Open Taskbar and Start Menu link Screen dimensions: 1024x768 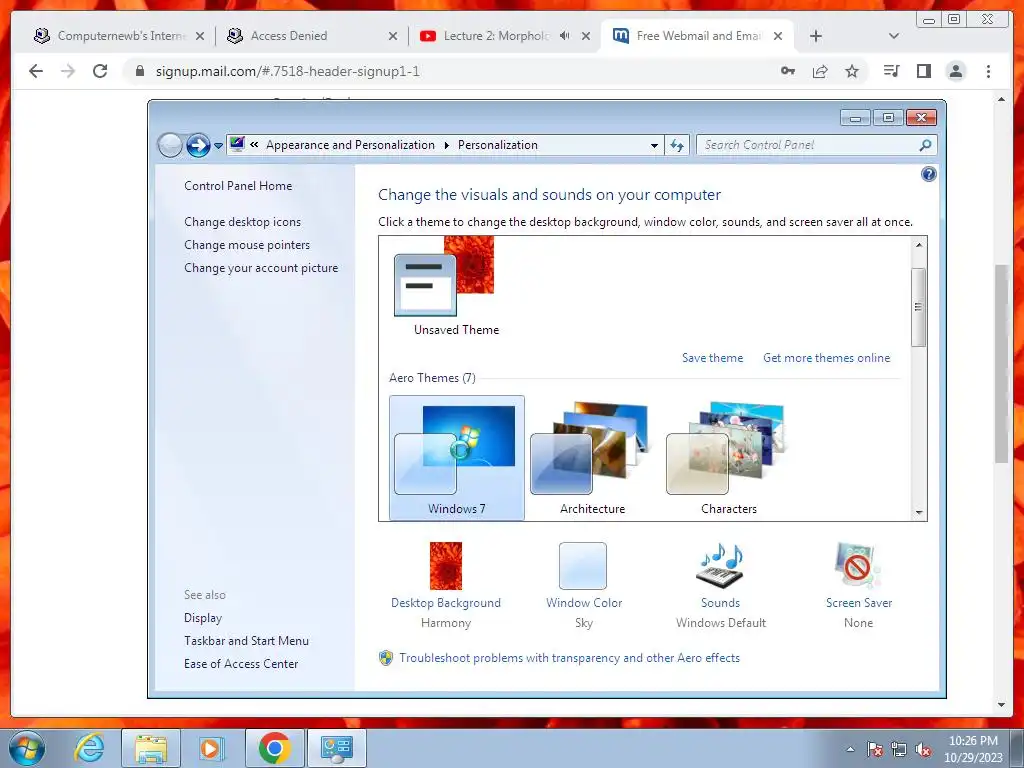(x=246, y=641)
